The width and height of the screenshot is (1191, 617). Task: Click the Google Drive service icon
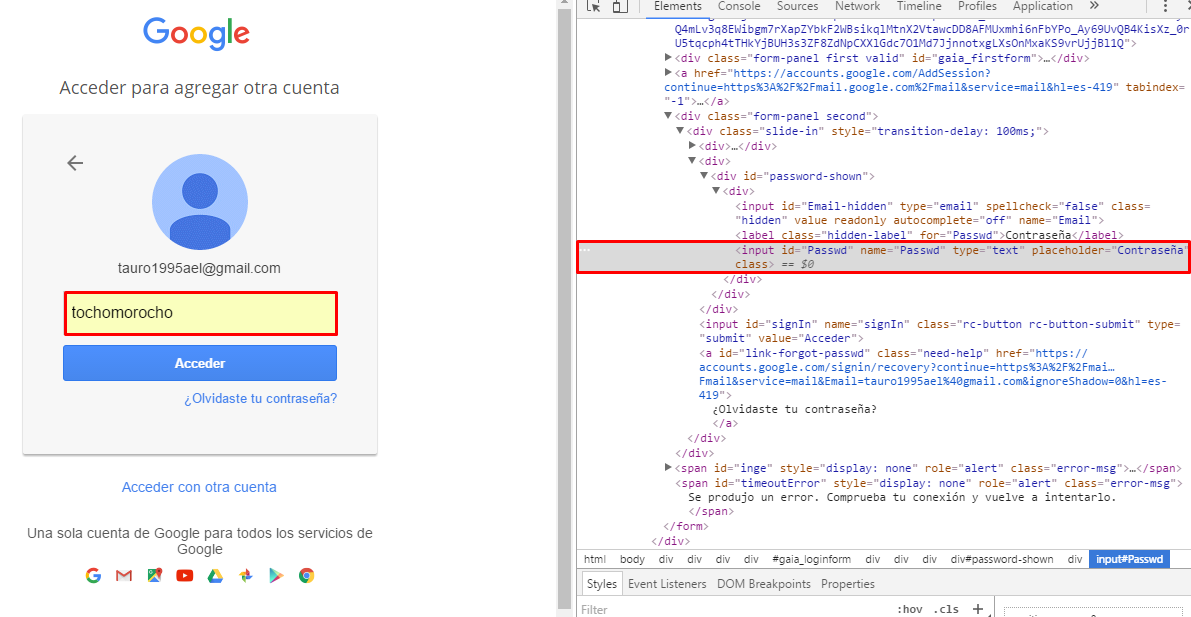tap(215, 576)
